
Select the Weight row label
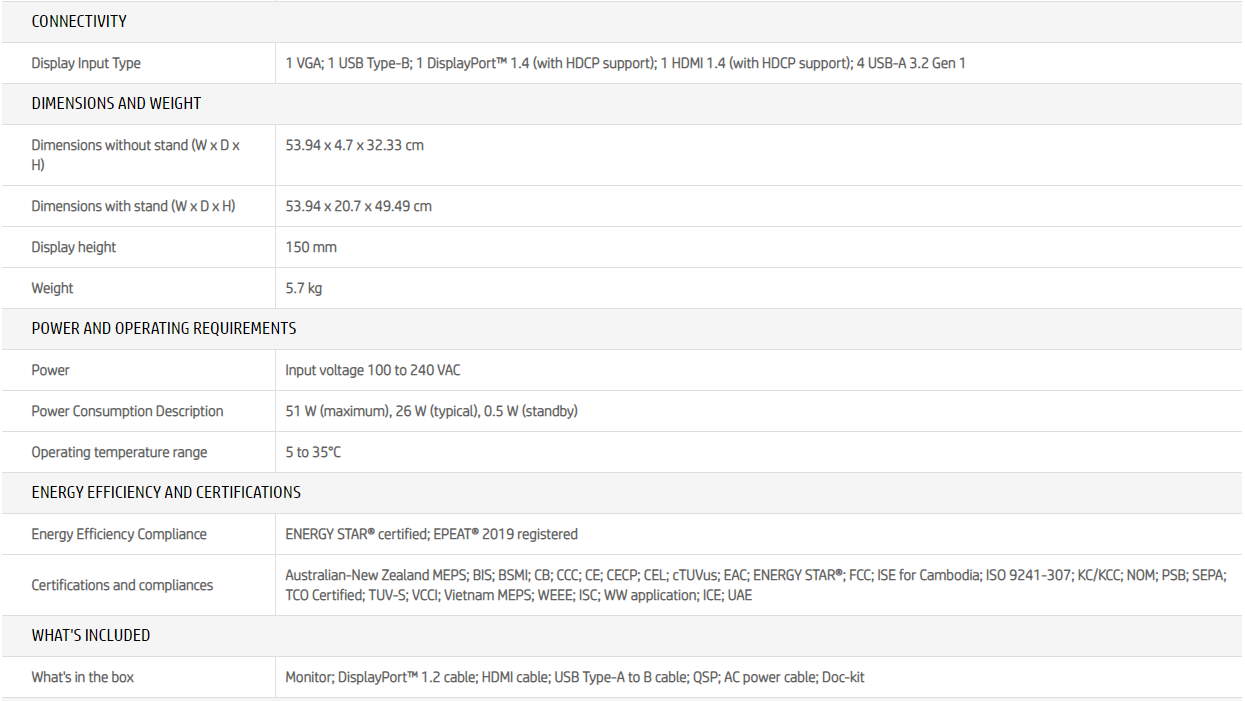click(52, 288)
